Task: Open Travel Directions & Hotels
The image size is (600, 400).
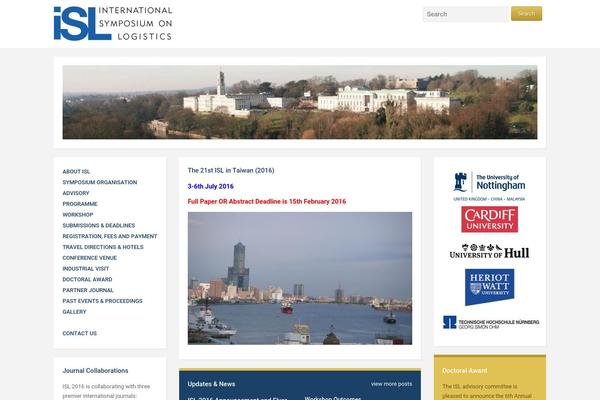Action: [103, 247]
